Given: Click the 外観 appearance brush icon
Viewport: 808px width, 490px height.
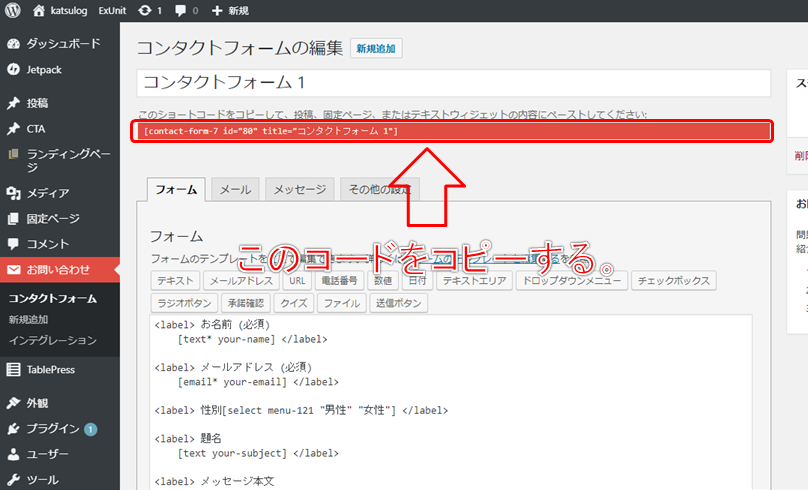Looking at the screenshot, I should point(13,403).
